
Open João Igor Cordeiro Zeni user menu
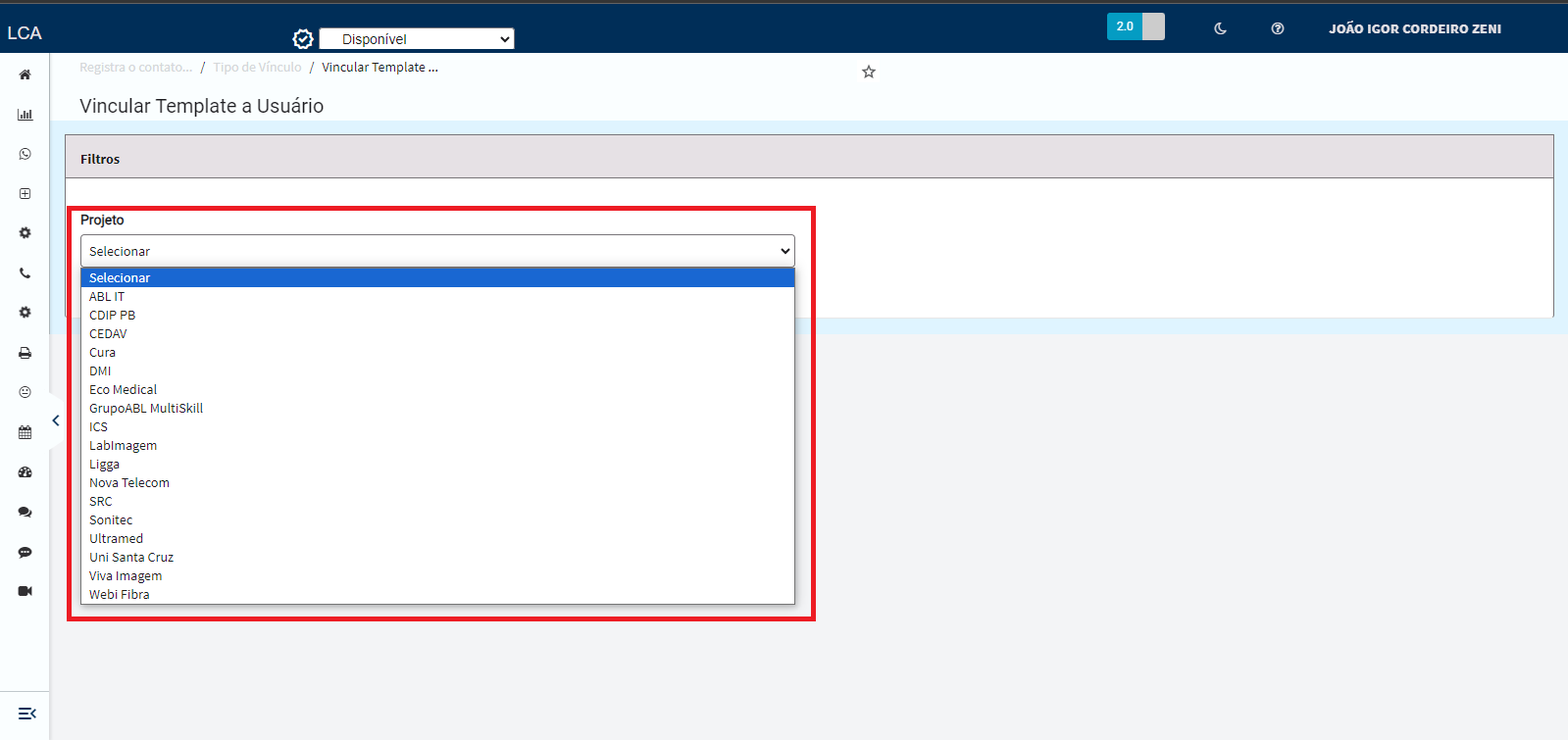coord(1415,28)
